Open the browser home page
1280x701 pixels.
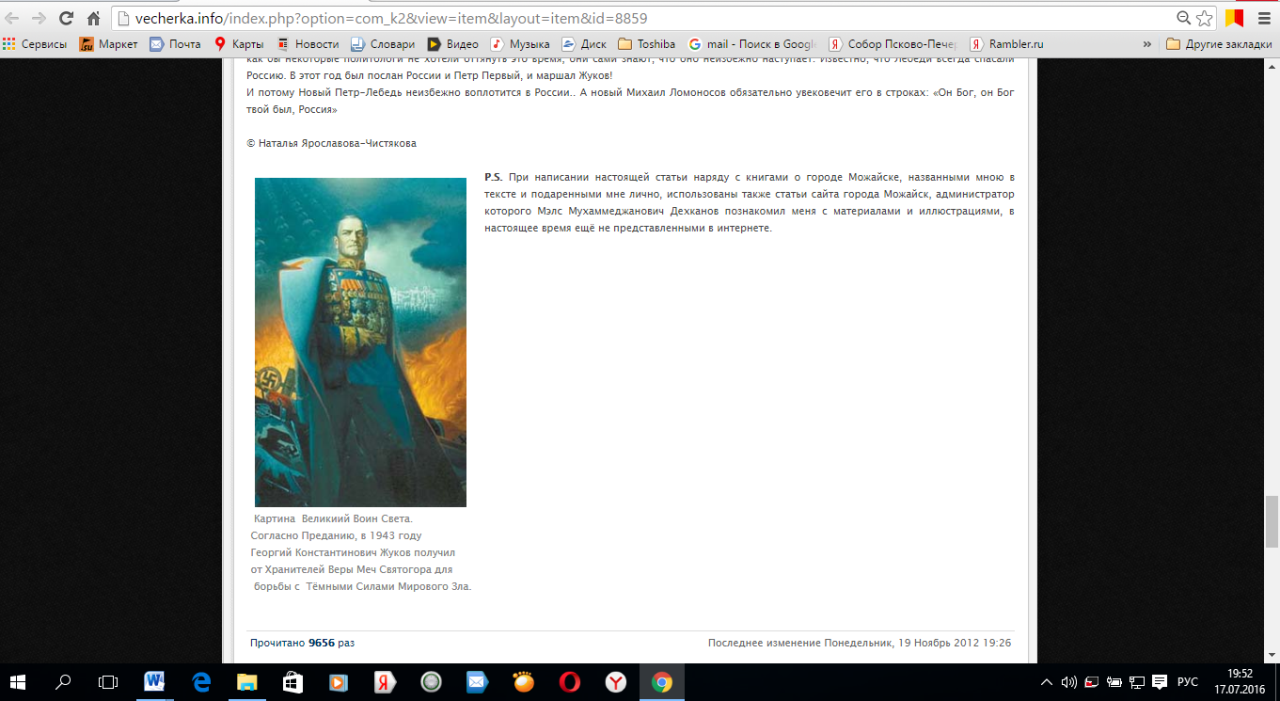click(93, 18)
